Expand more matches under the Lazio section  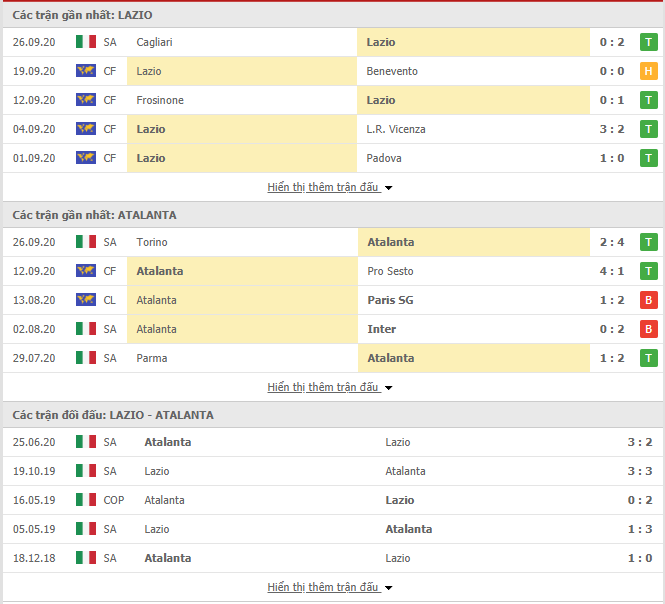click(x=330, y=187)
